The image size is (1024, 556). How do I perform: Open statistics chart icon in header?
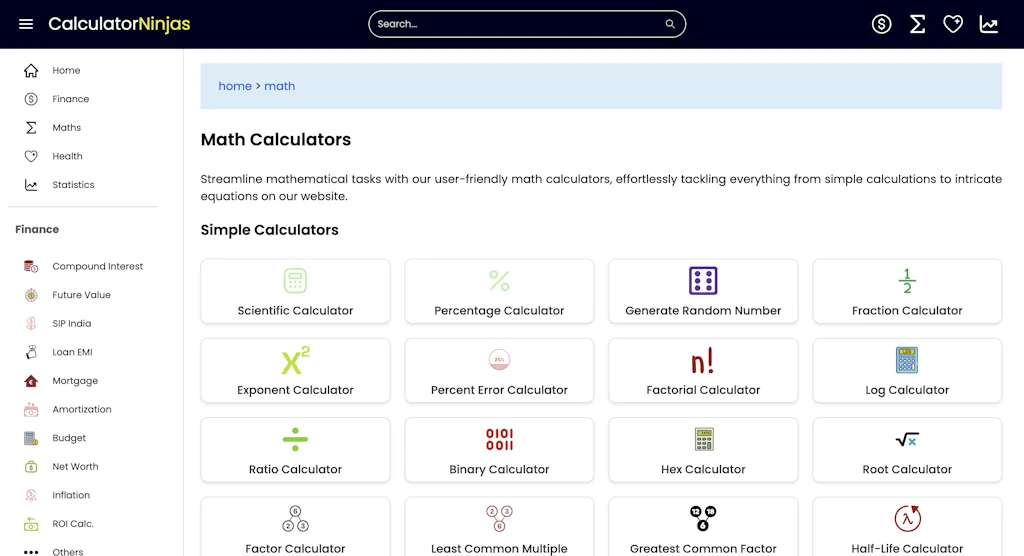(989, 24)
